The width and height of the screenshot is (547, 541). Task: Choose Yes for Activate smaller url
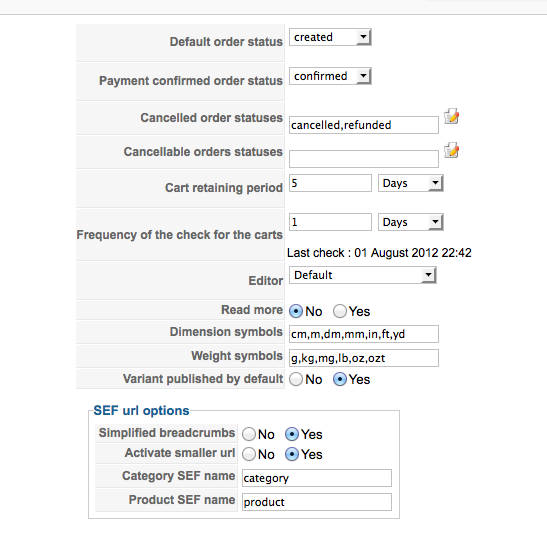292,454
